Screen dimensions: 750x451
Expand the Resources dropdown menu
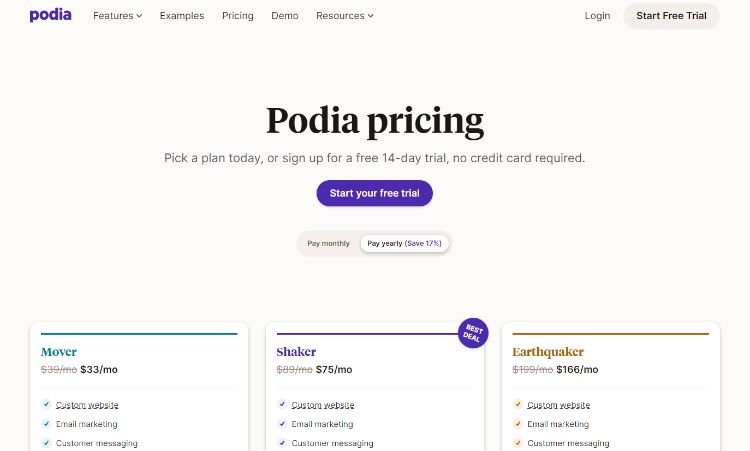click(x=344, y=16)
